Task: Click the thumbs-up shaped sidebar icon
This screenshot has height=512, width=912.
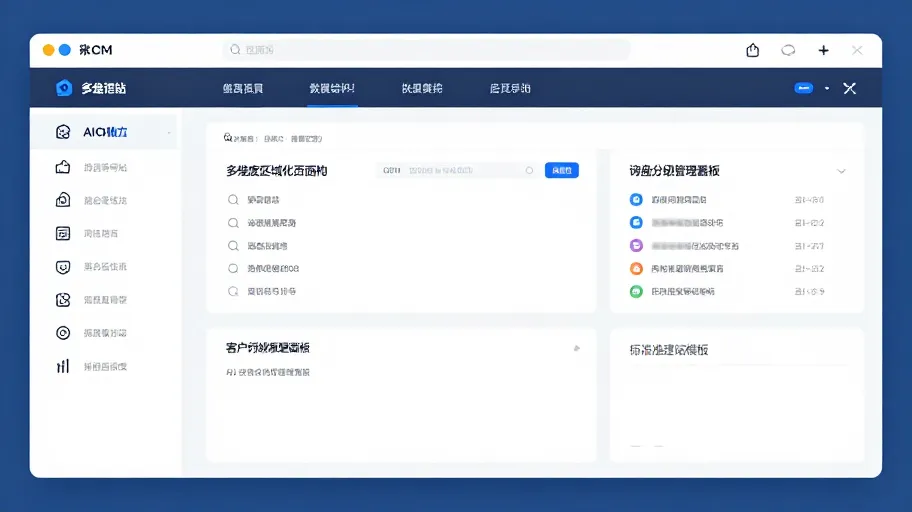Action: pyautogui.click(x=63, y=167)
